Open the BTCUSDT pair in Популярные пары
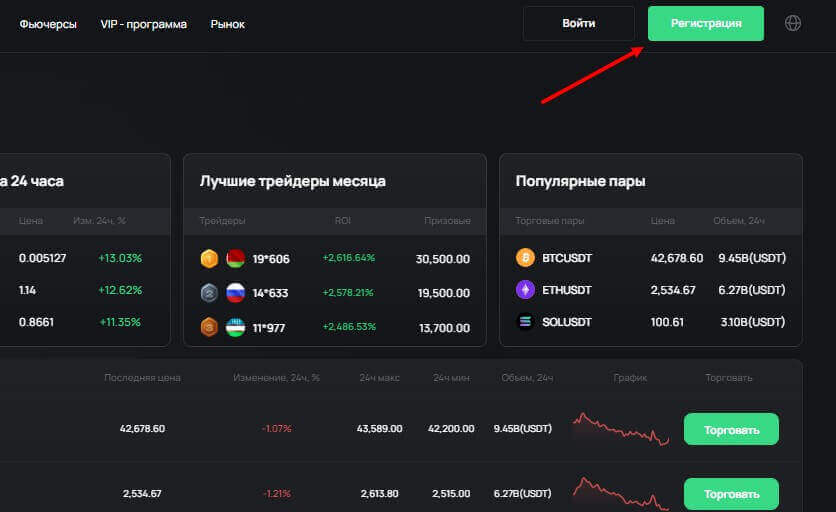 pyautogui.click(x=567, y=258)
